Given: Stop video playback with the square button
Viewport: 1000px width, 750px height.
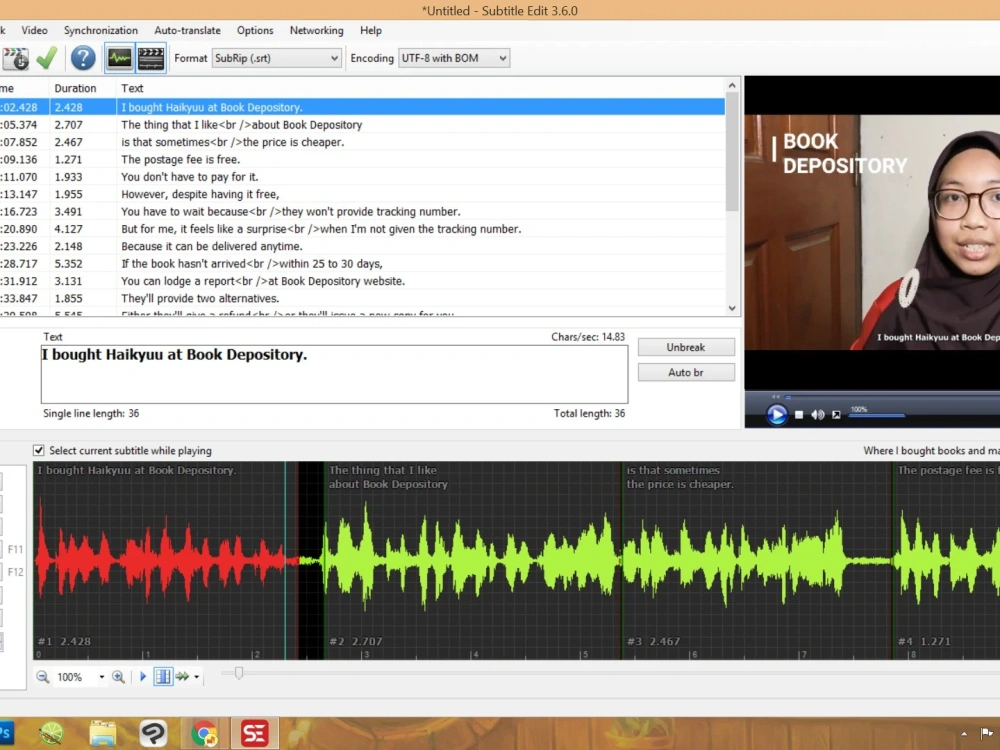Looking at the screenshot, I should coord(798,415).
